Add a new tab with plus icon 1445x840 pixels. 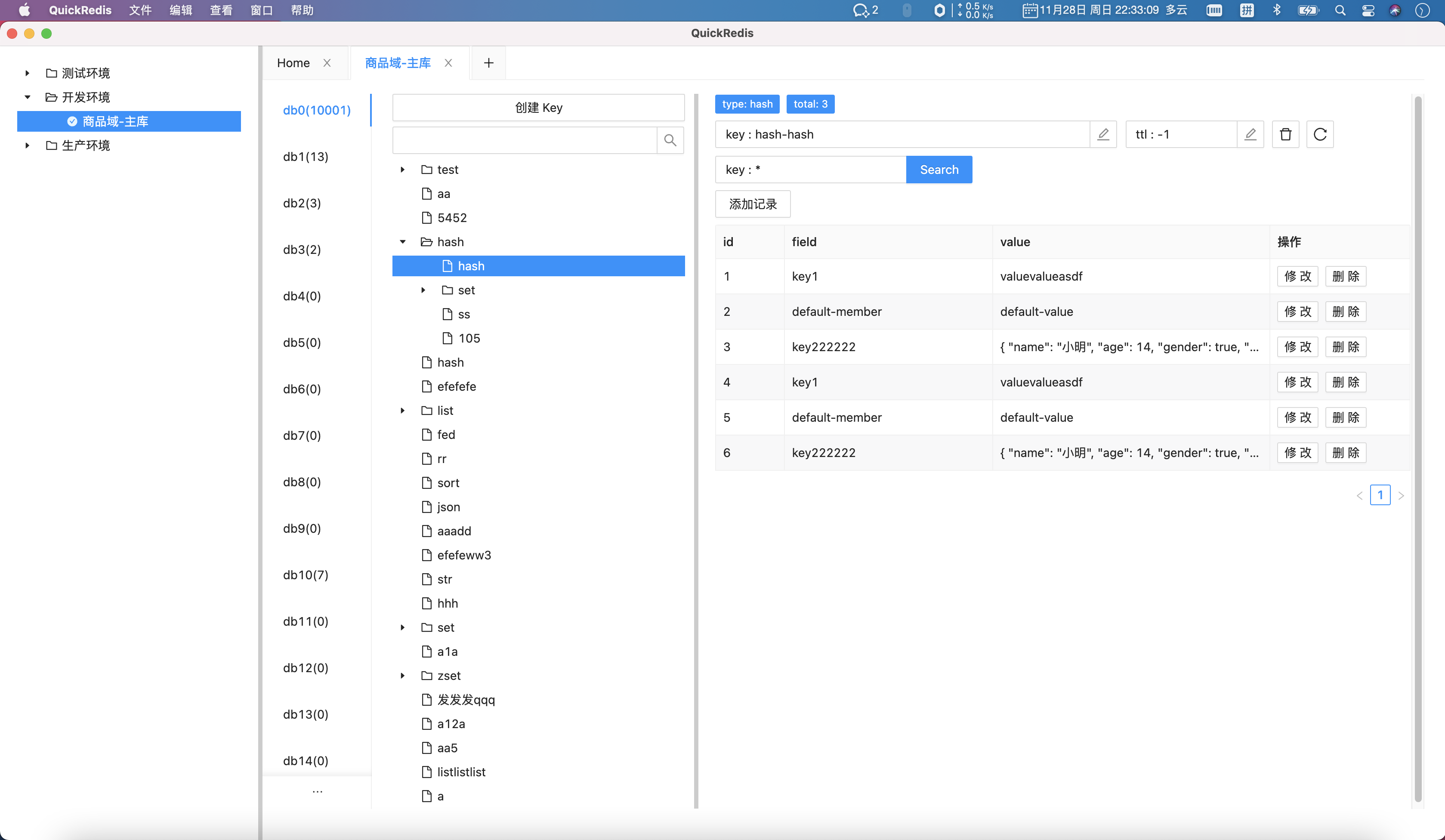pyautogui.click(x=488, y=63)
